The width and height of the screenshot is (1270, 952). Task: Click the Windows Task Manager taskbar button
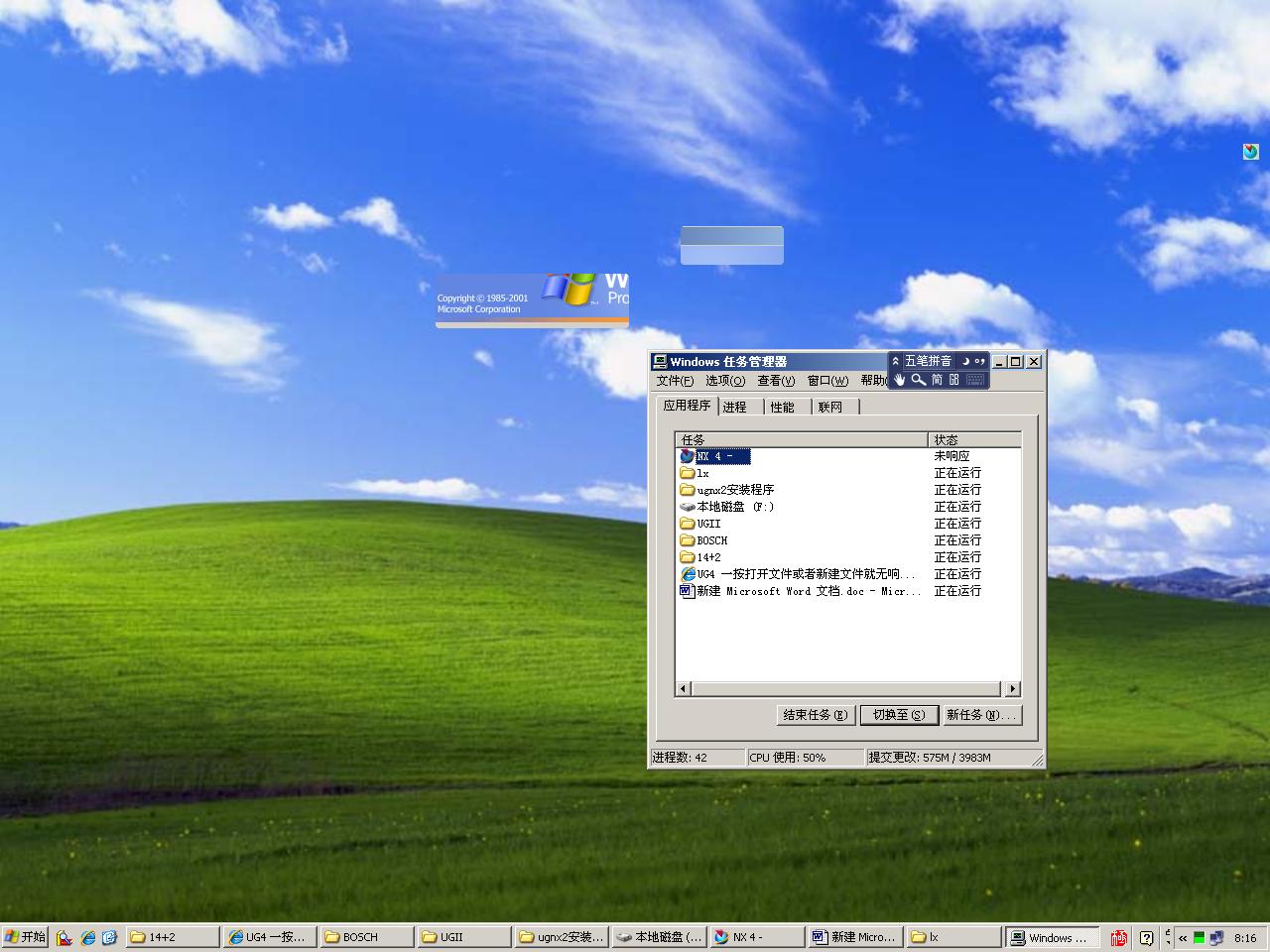point(1053,937)
